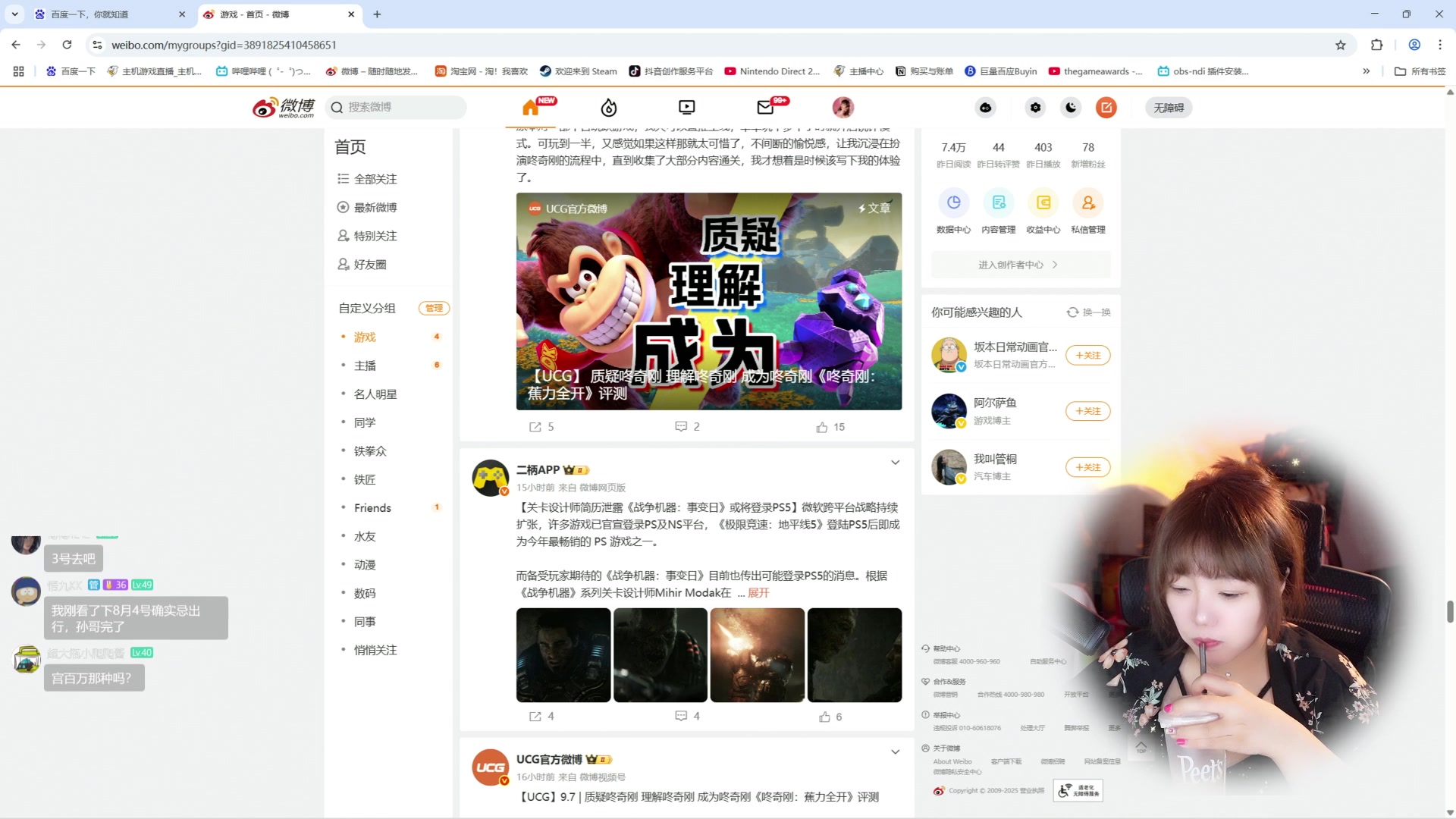Open 所有书签 folder
Viewport: 1456px width, 819px height.
pos(1420,71)
